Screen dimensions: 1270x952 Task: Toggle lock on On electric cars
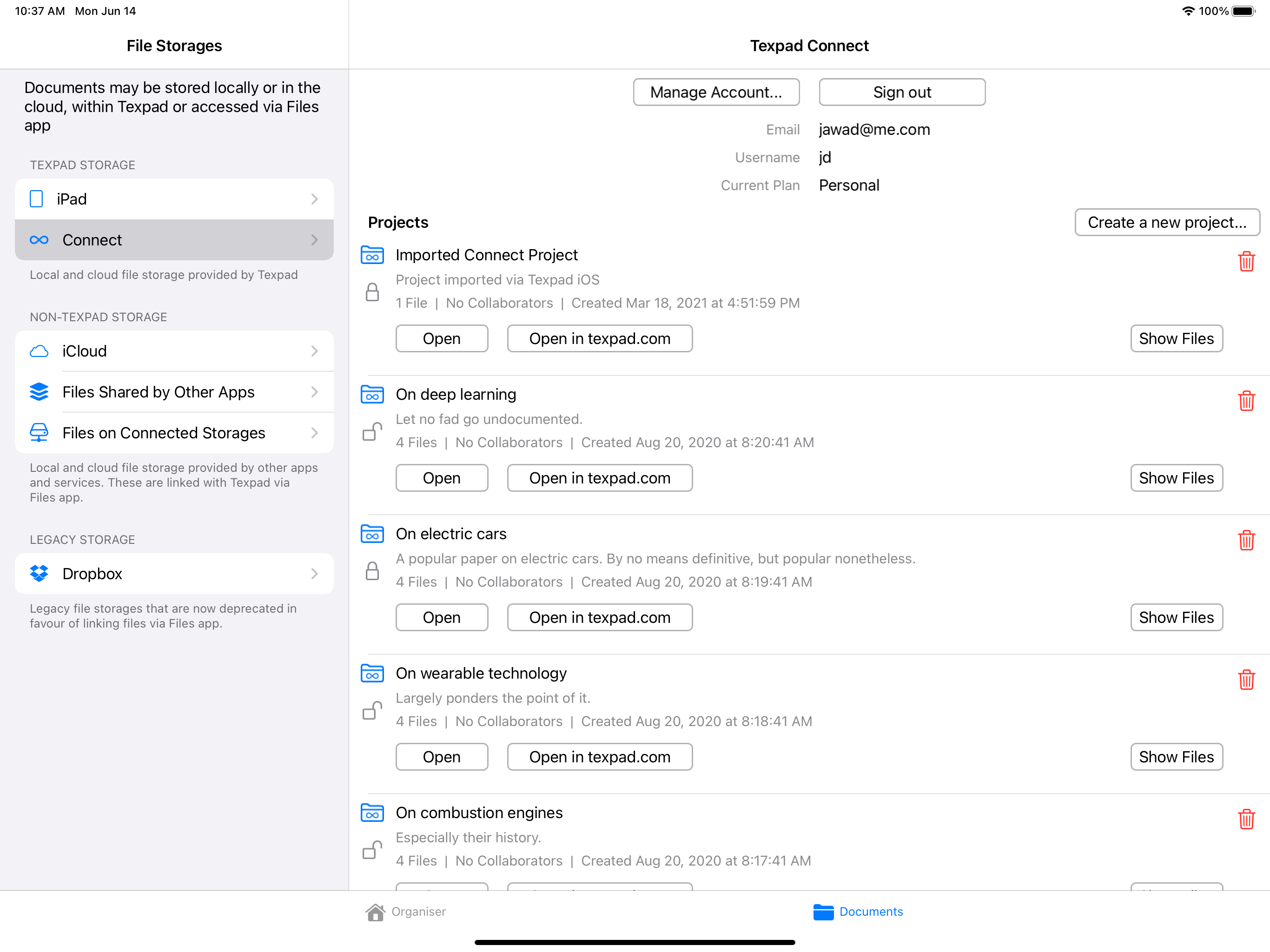coord(372,571)
